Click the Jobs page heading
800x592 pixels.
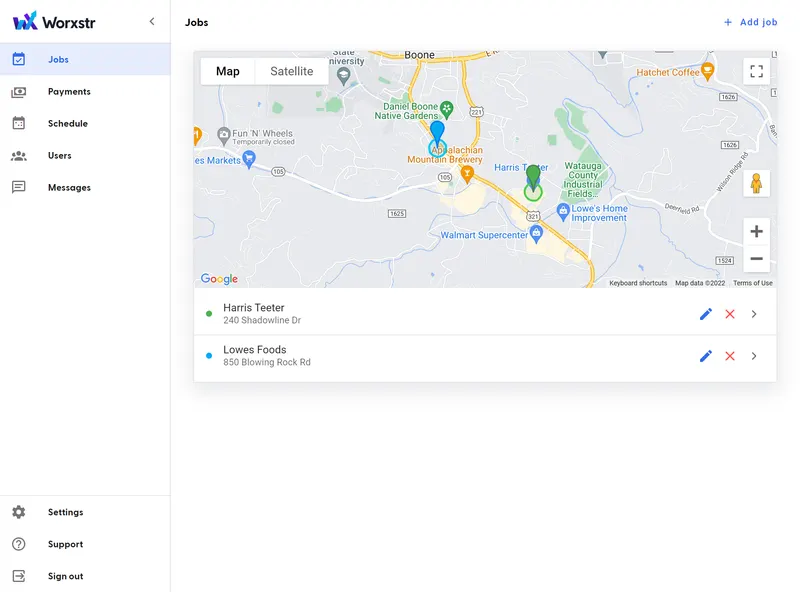196,22
